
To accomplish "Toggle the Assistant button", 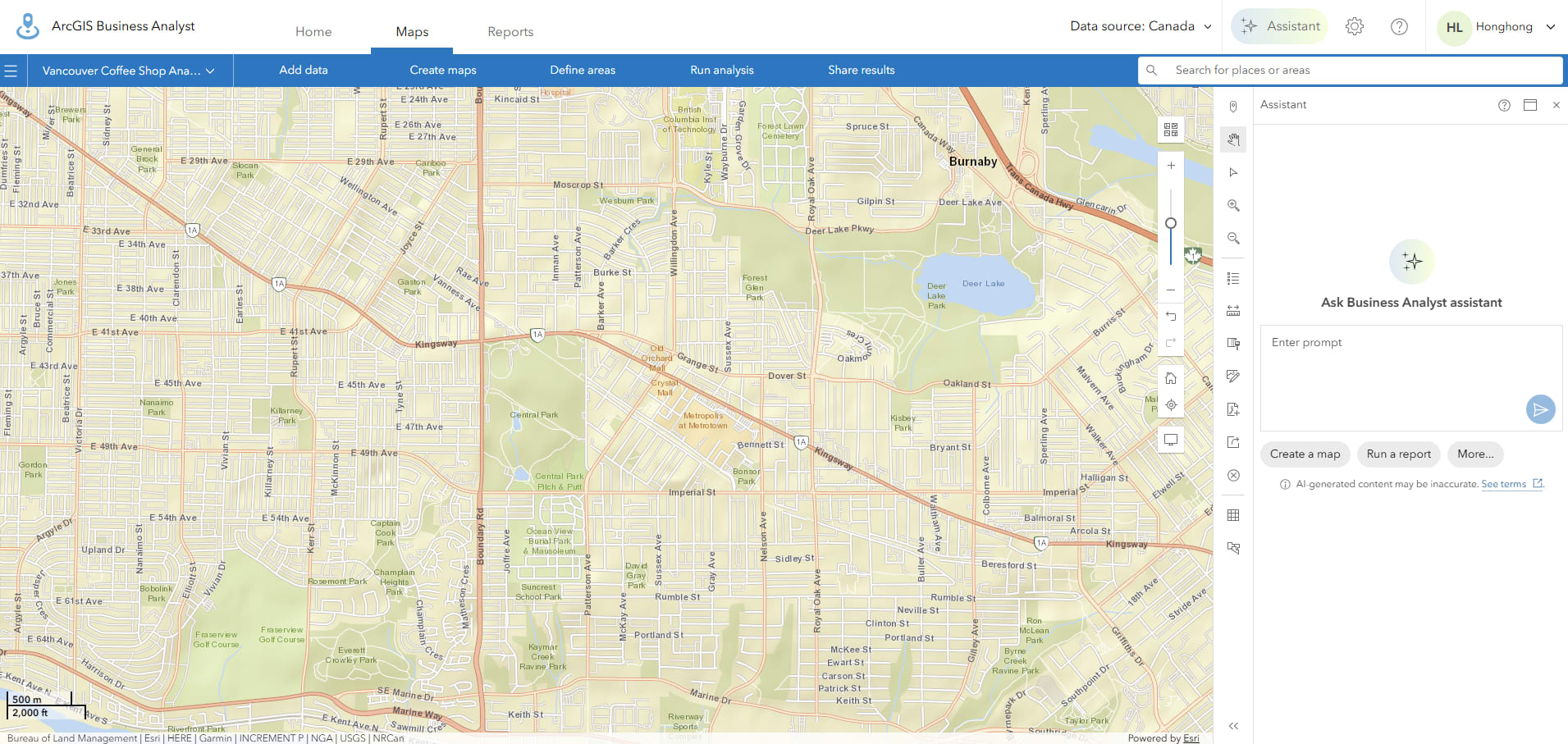I will coord(1280,26).
